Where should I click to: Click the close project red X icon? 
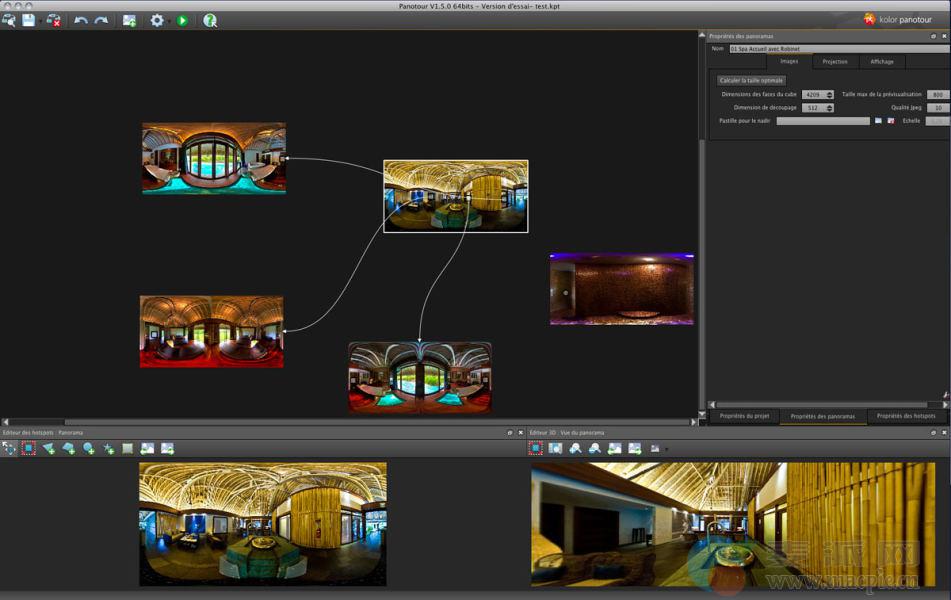tap(54, 20)
